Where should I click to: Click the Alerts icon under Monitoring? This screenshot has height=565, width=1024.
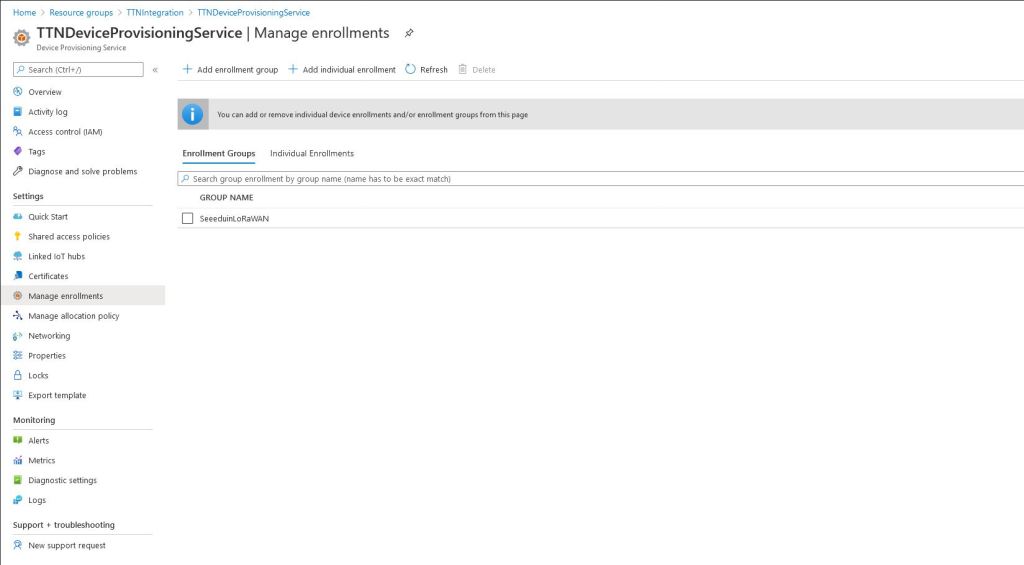pyautogui.click(x=17, y=441)
